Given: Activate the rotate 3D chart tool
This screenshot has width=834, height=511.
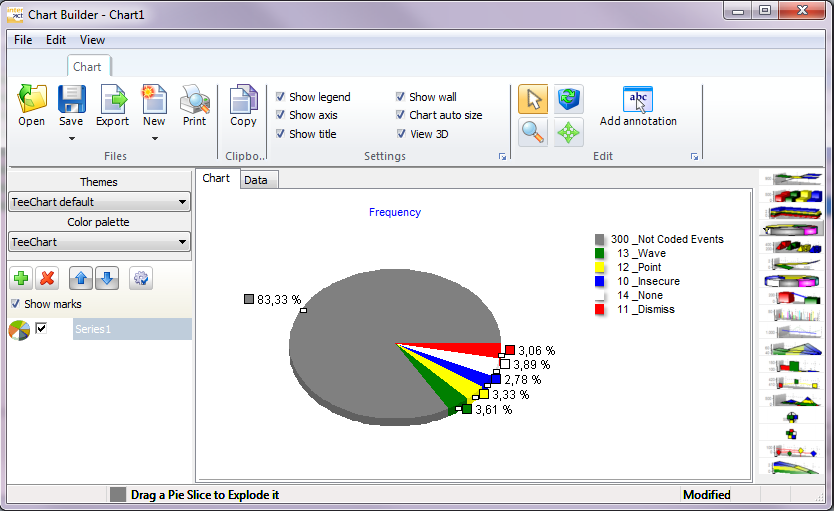Looking at the screenshot, I should tap(569, 99).
